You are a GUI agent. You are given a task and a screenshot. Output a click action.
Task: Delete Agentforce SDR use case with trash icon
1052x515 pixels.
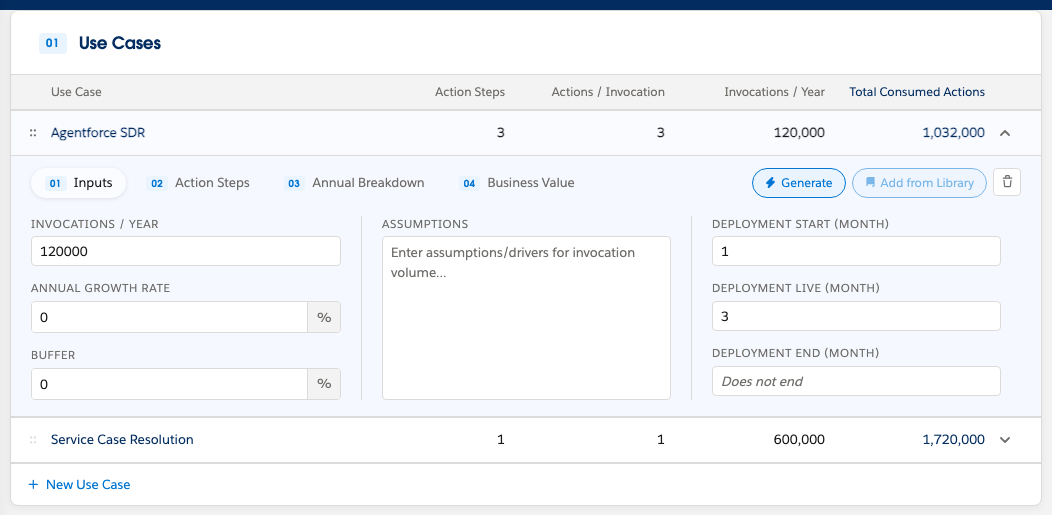click(x=1006, y=182)
